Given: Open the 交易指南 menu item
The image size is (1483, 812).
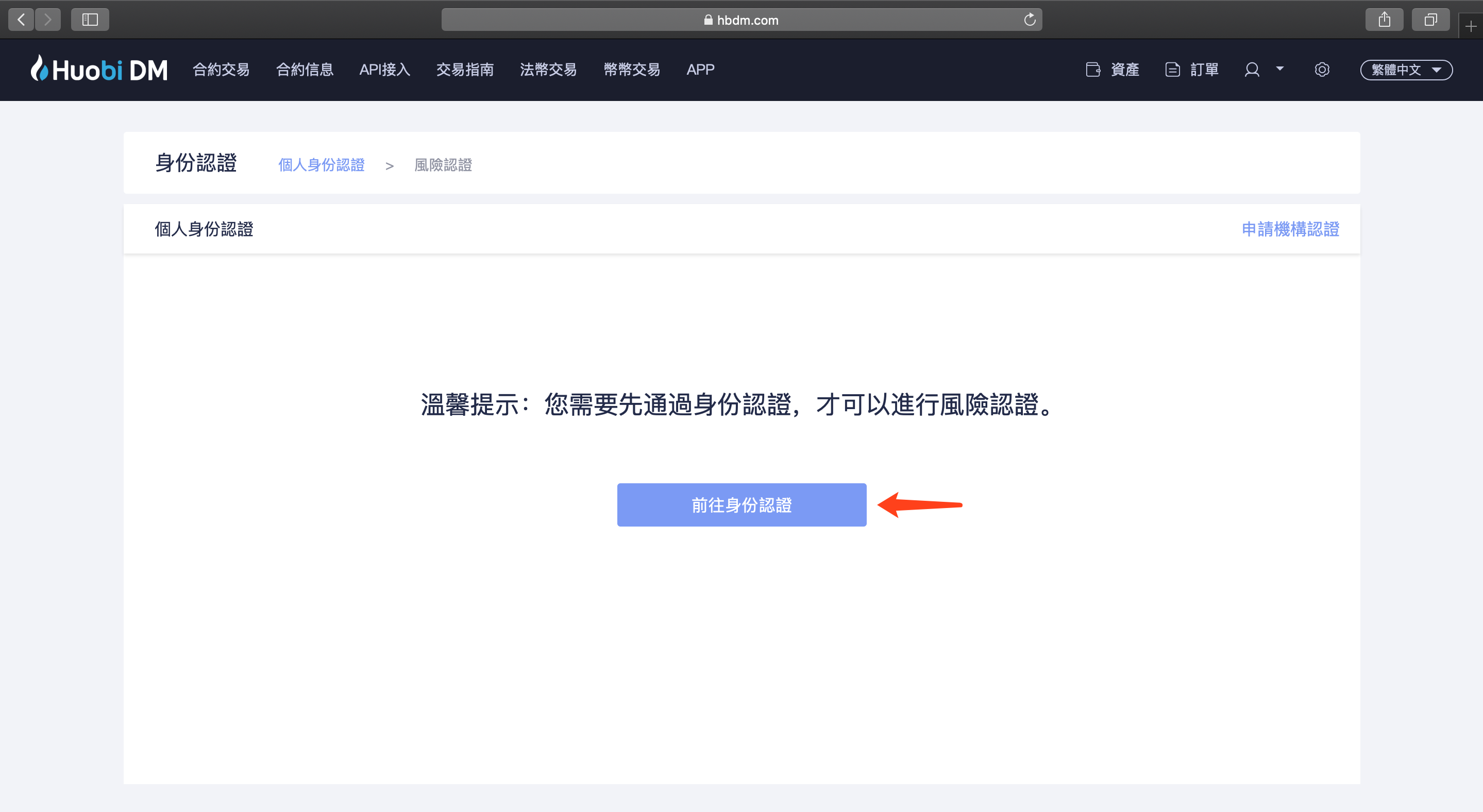Looking at the screenshot, I should 465,70.
